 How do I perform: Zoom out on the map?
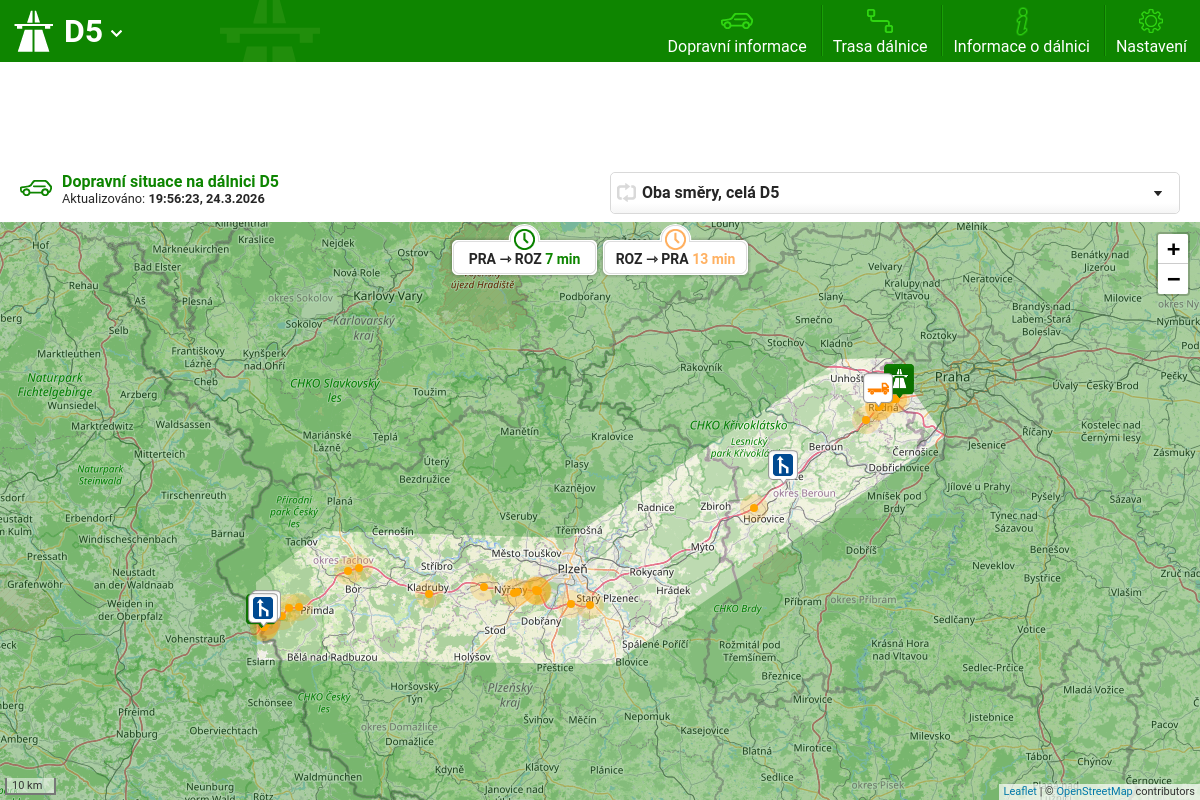point(1173,279)
